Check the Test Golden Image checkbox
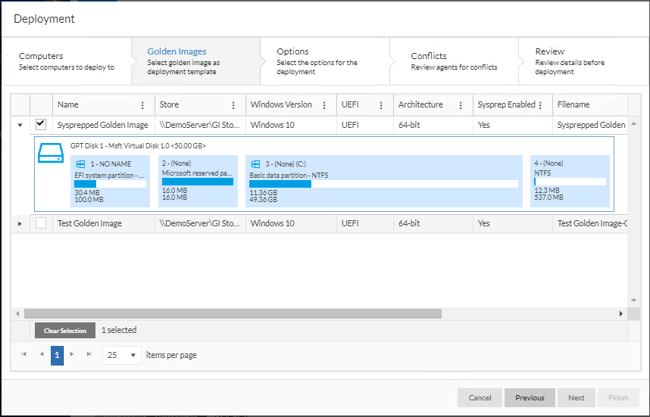The height and width of the screenshot is (417, 650). pyautogui.click(x=41, y=223)
